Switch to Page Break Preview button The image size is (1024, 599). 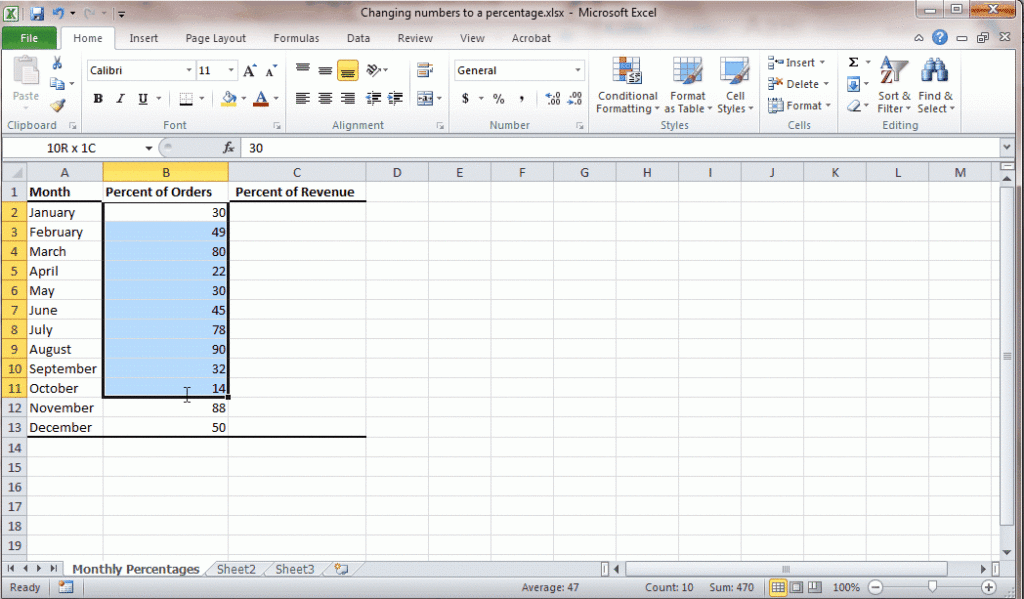click(814, 587)
